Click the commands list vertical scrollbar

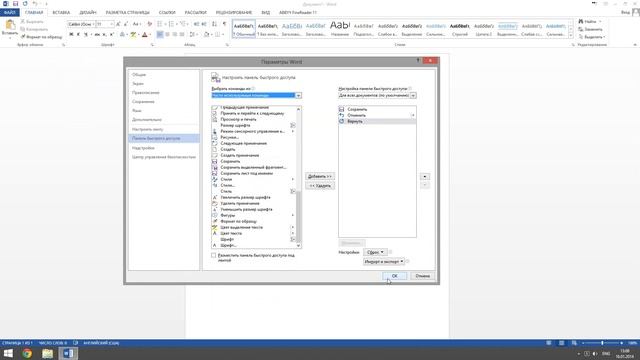point(298,177)
